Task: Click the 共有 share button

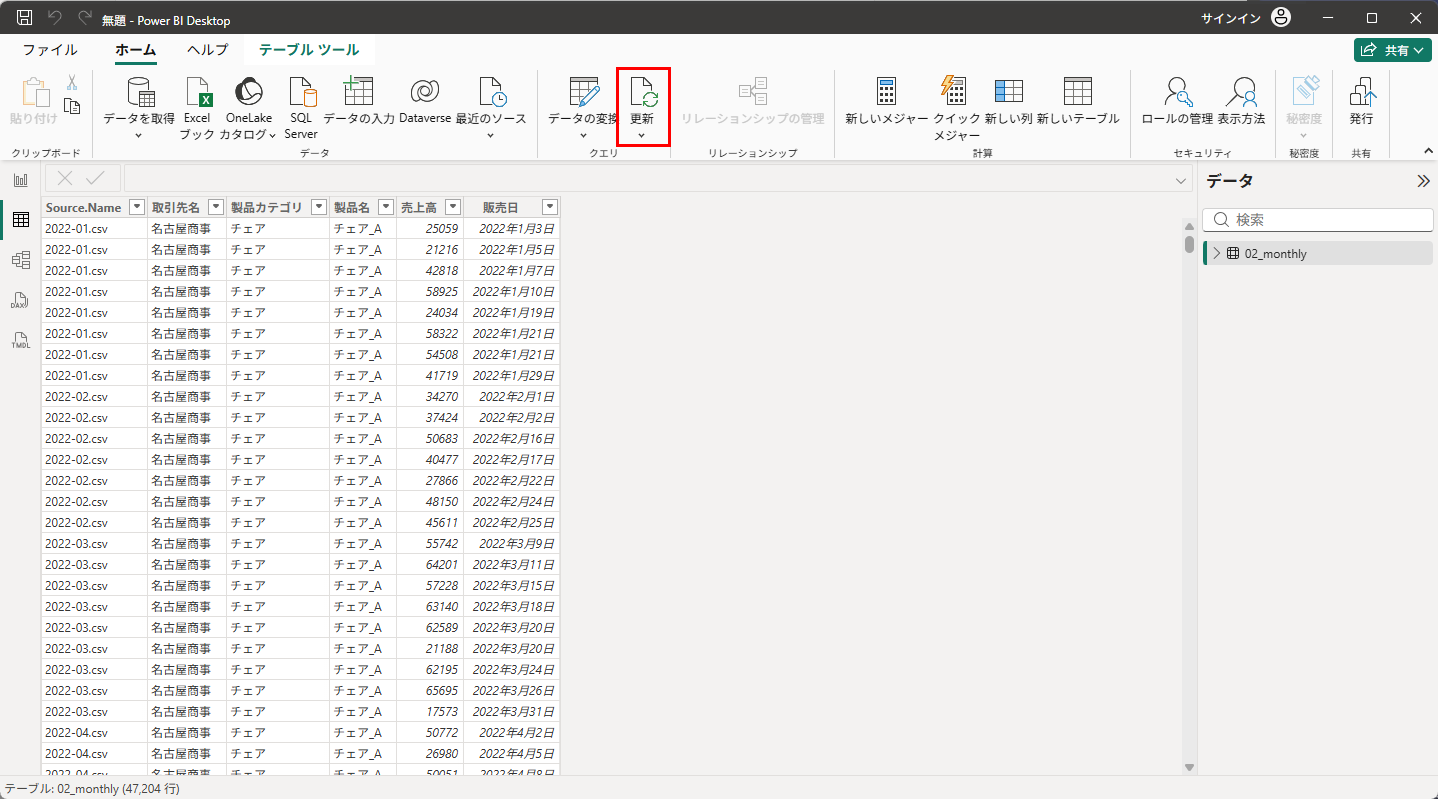Action: (1392, 50)
